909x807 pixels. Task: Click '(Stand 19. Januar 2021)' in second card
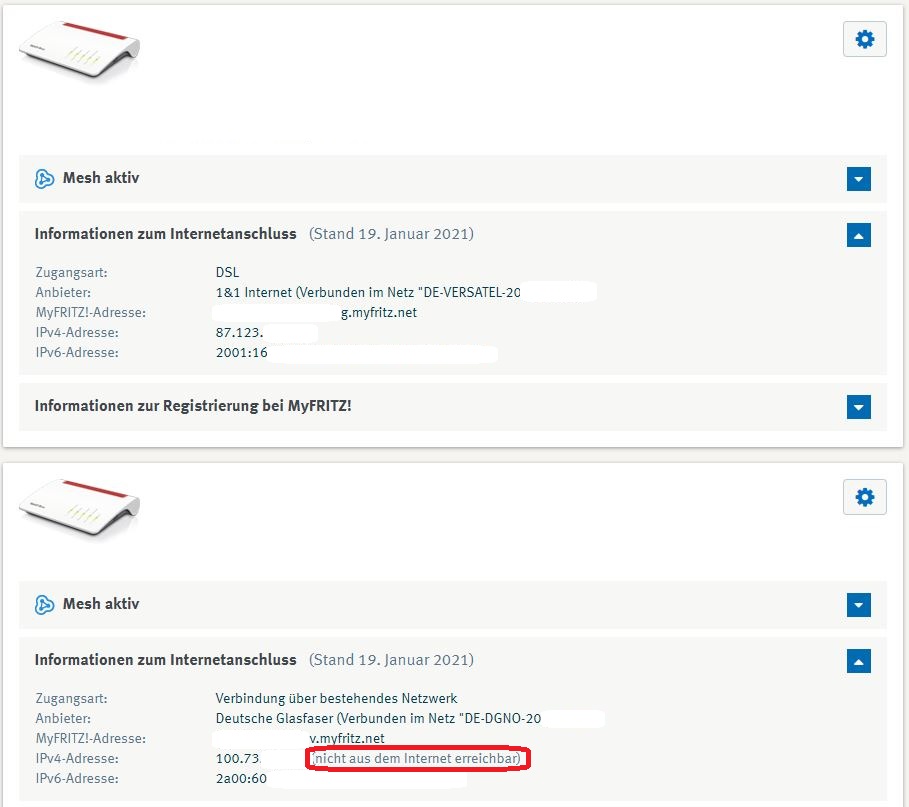[x=391, y=660]
